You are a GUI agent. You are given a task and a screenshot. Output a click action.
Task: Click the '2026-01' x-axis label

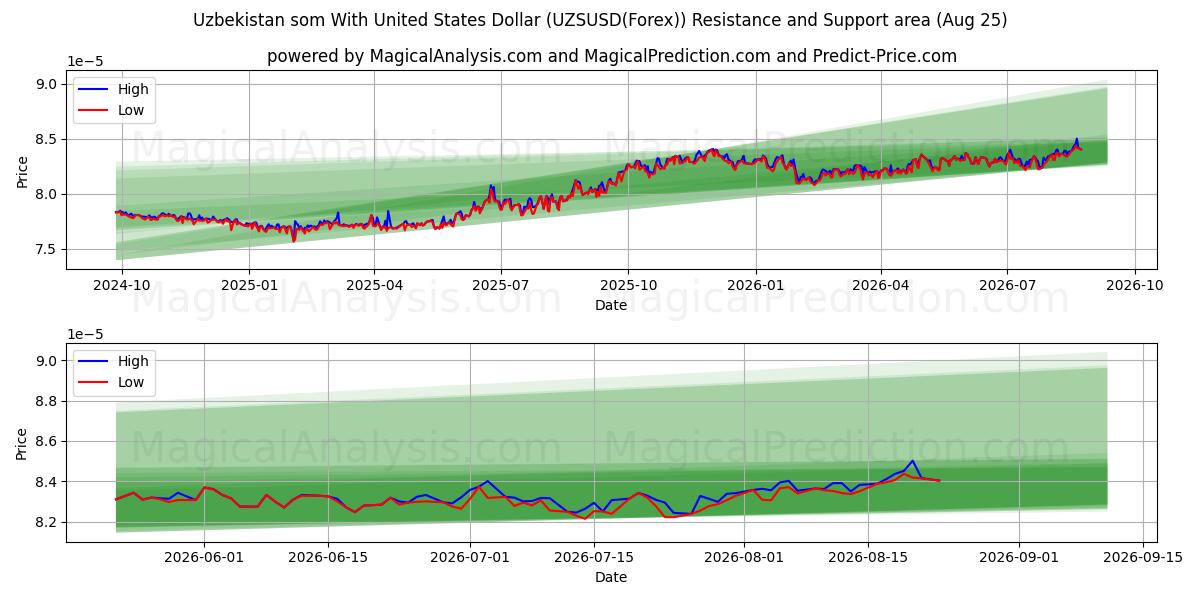[x=755, y=285]
